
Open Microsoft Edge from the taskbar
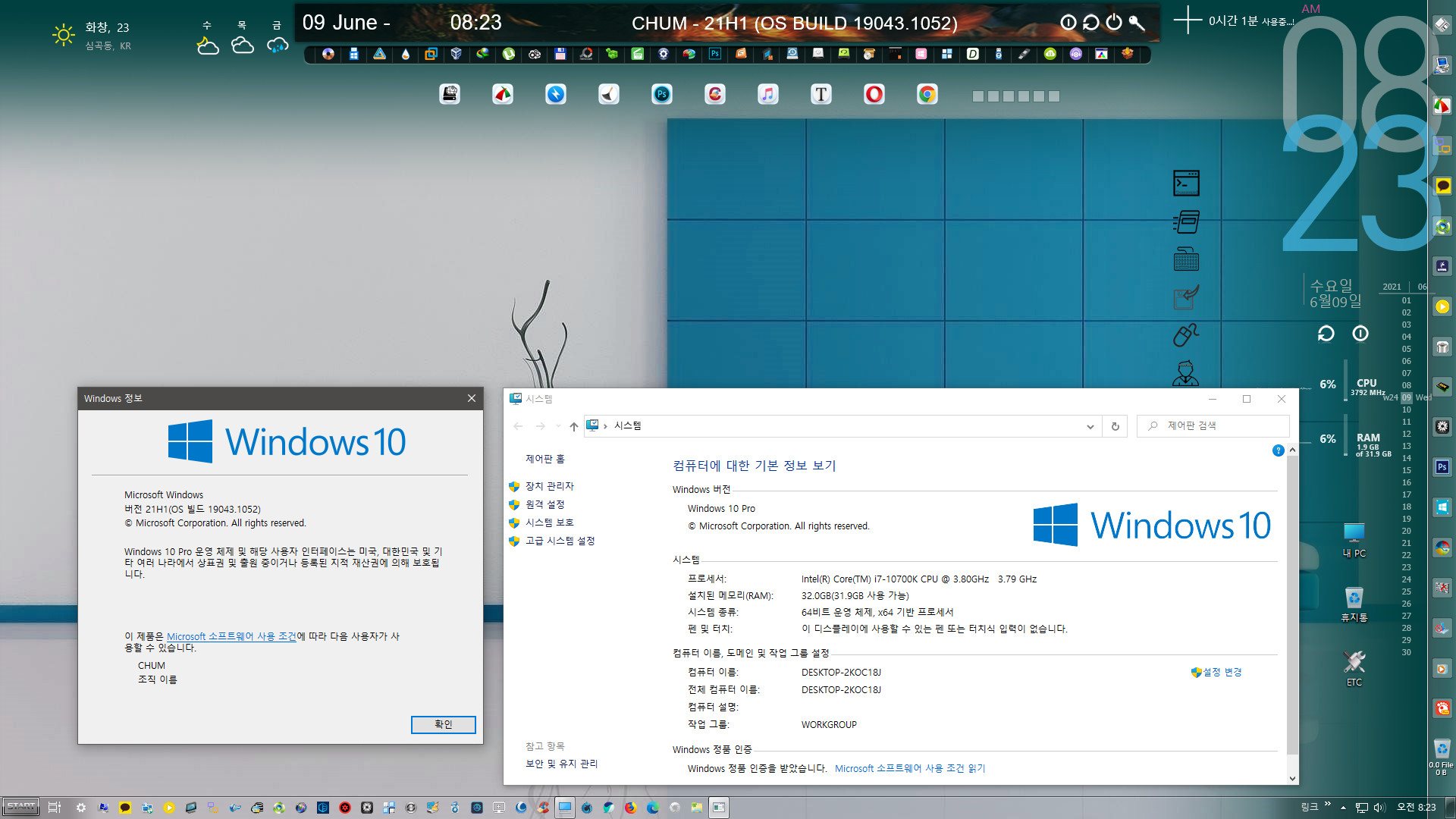coord(652,808)
